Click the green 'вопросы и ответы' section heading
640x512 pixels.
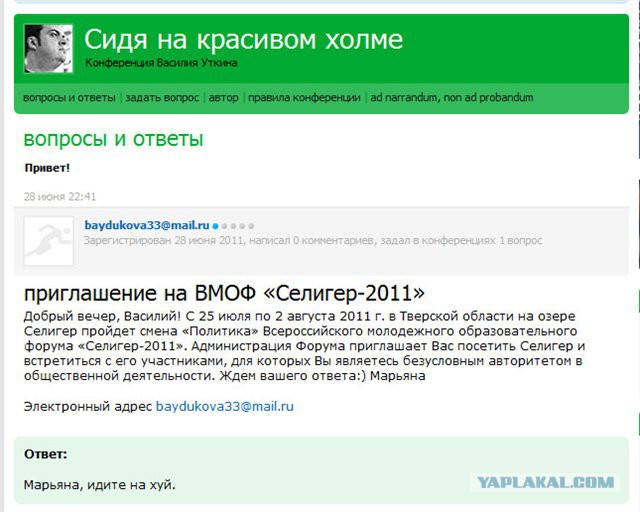click(x=113, y=139)
